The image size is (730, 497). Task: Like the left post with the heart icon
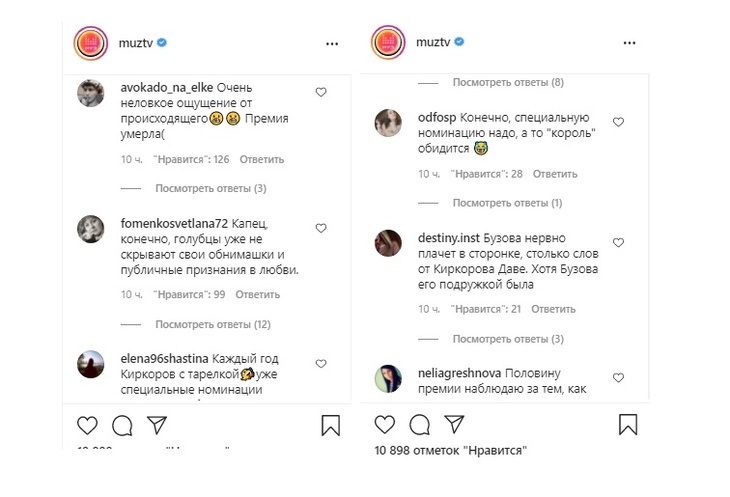coord(89,425)
